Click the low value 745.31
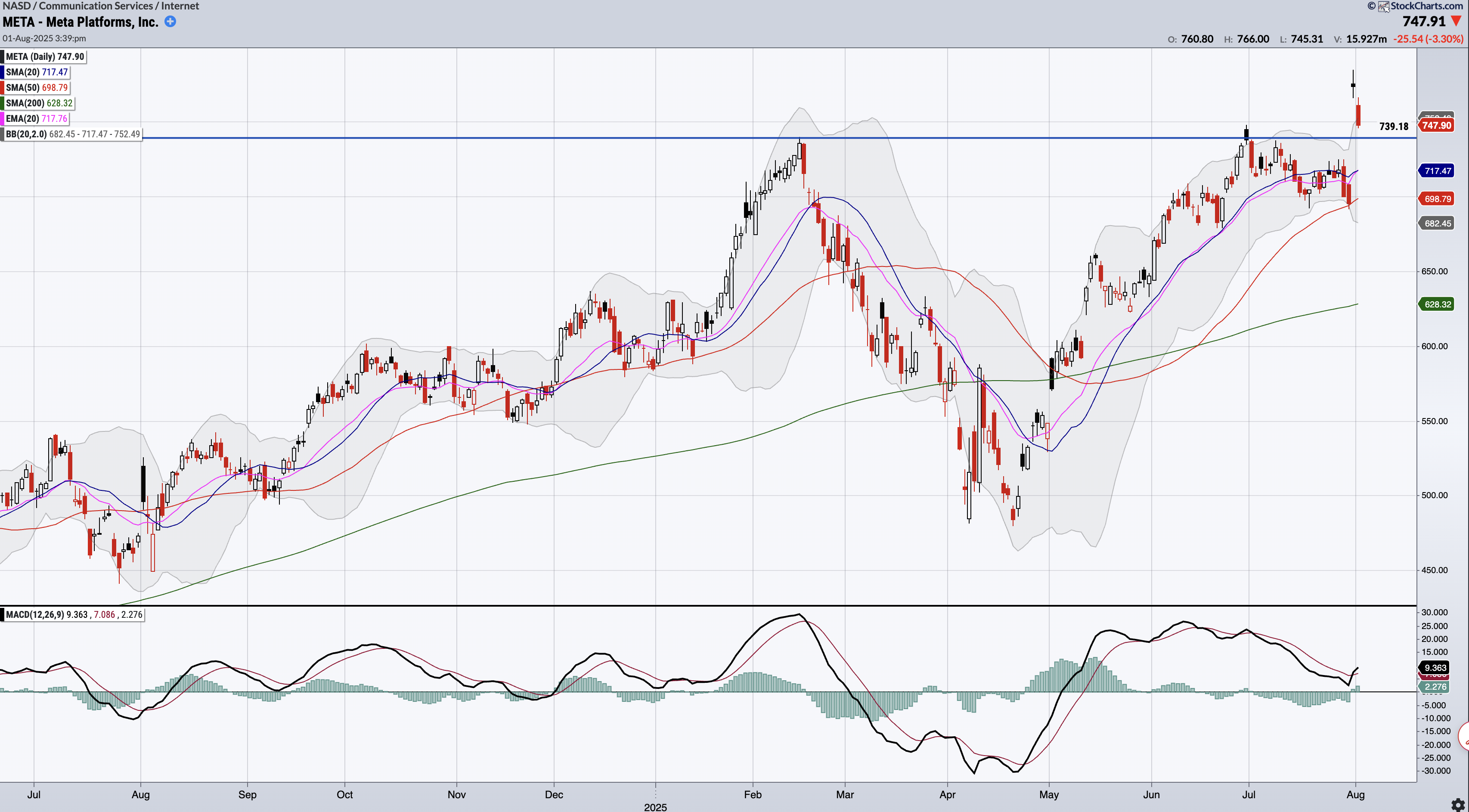The height and width of the screenshot is (812, 1469). point(1307,39)
